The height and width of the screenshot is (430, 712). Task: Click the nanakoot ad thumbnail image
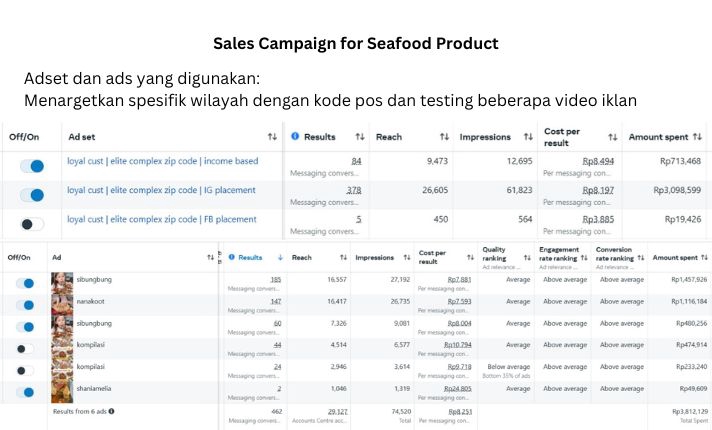62,304
